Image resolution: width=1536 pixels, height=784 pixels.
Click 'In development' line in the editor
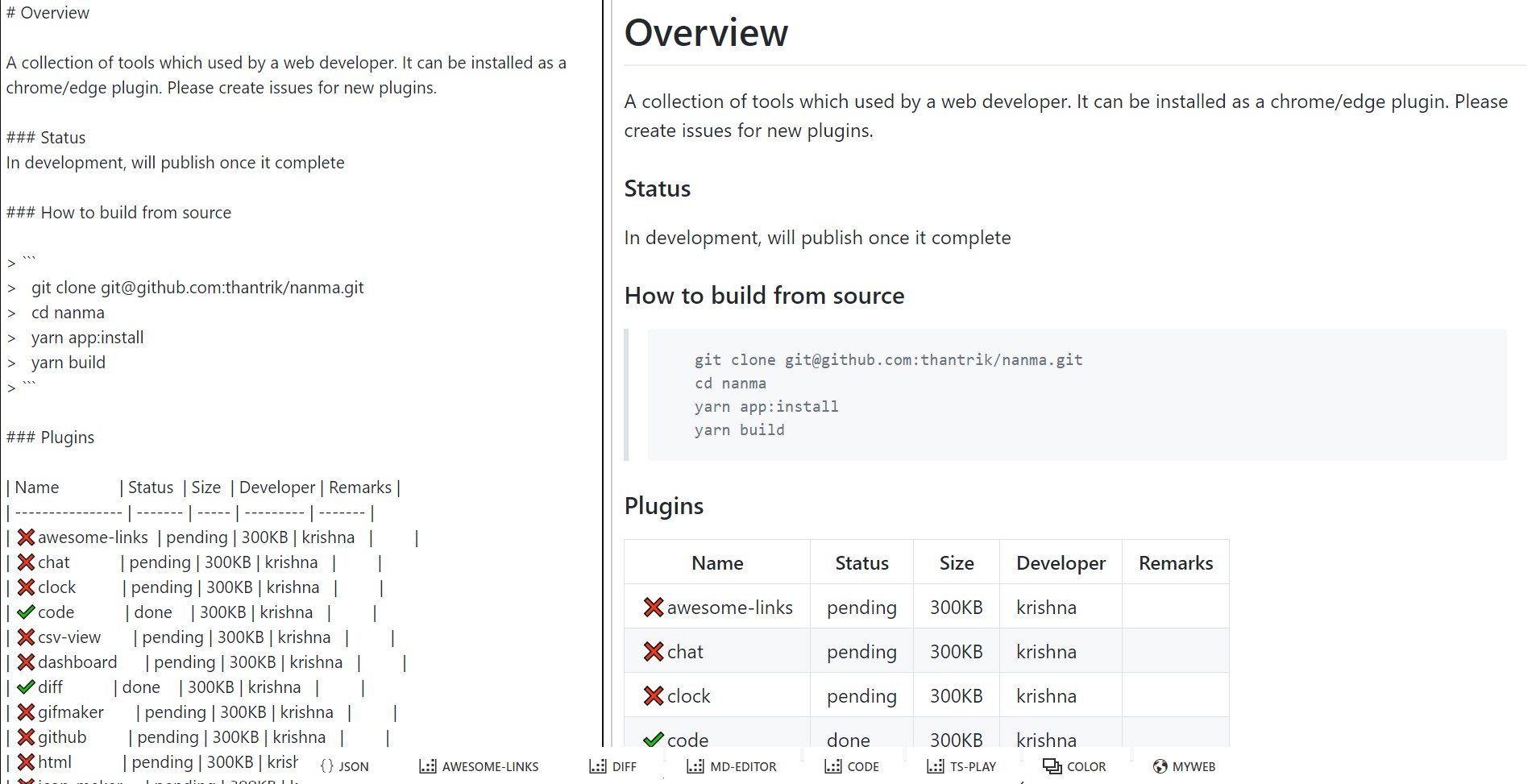click(x=175, y=163)
